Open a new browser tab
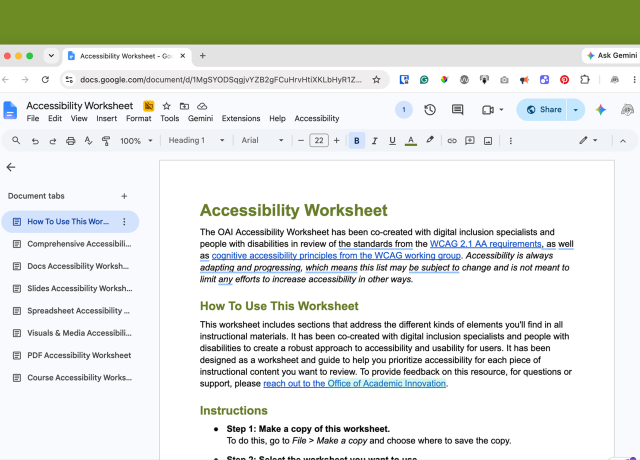Viewport: 640px width, 460px height. 202,56
